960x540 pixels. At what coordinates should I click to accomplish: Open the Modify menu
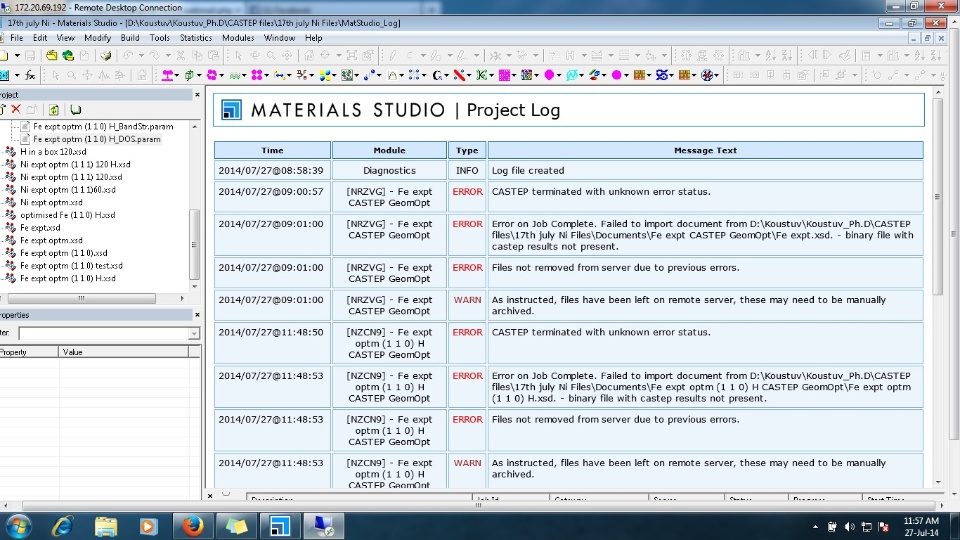click(97, 38)
